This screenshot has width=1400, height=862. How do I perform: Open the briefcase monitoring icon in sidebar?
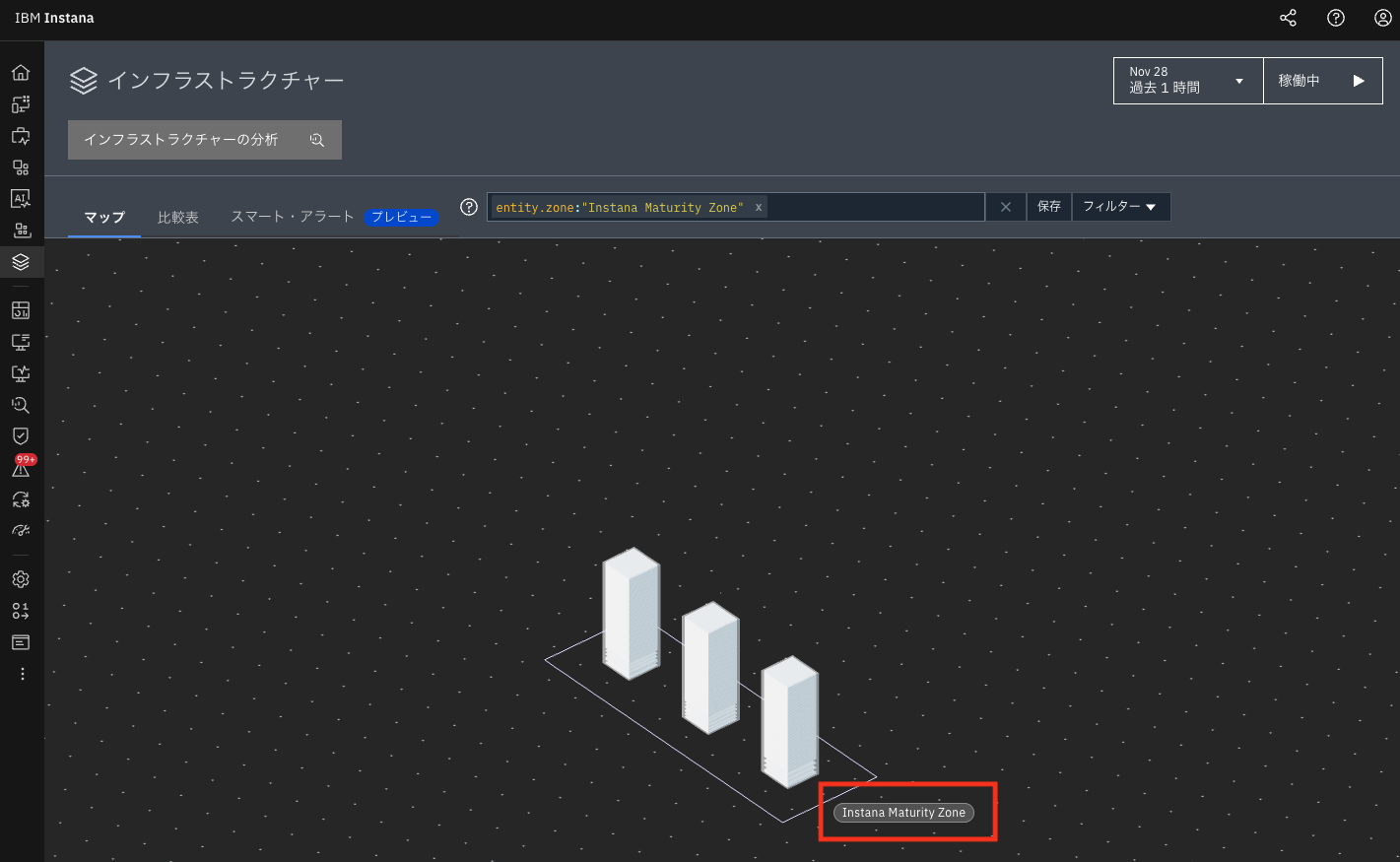tap(21, 136)
